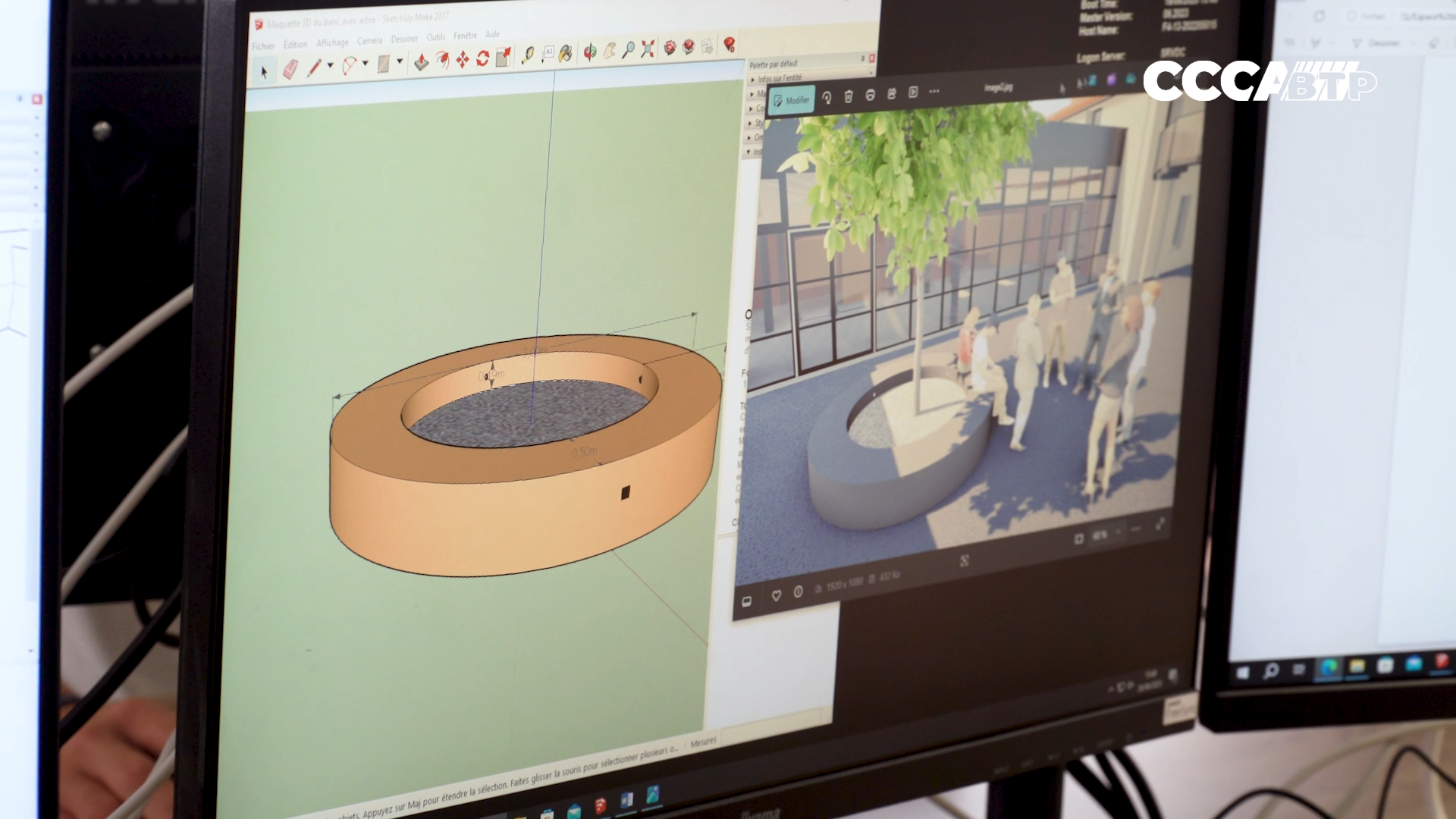Click Modifier button in photo viewer
Viewport: 1456px width, 819px height.
coord(791,100)
